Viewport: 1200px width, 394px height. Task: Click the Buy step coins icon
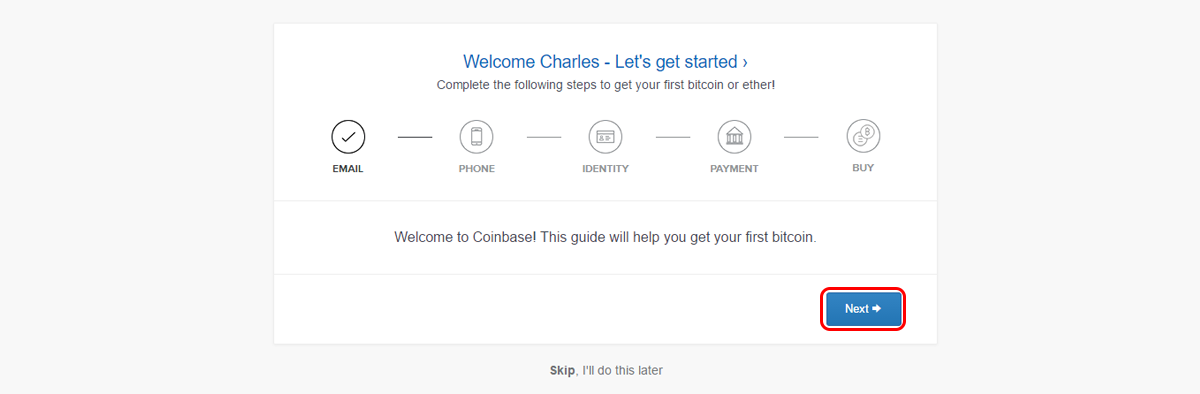(x=863, y=136)
